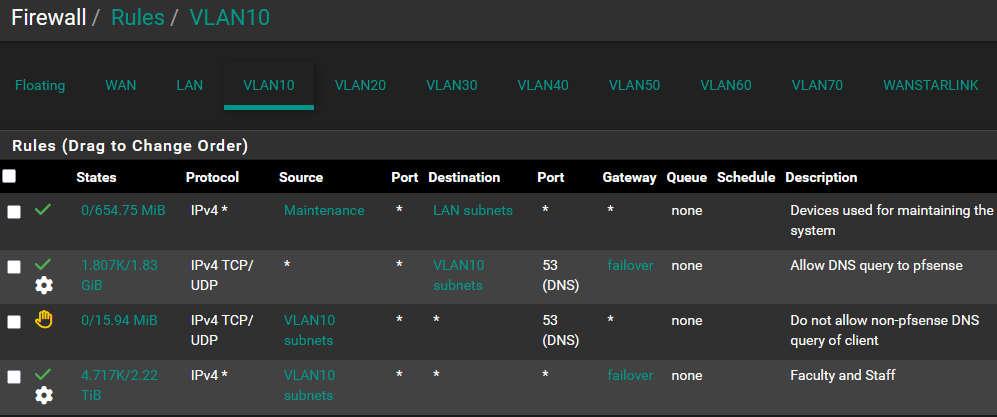Click the 0/654.75 MiB states link

(x=123, y=211)
